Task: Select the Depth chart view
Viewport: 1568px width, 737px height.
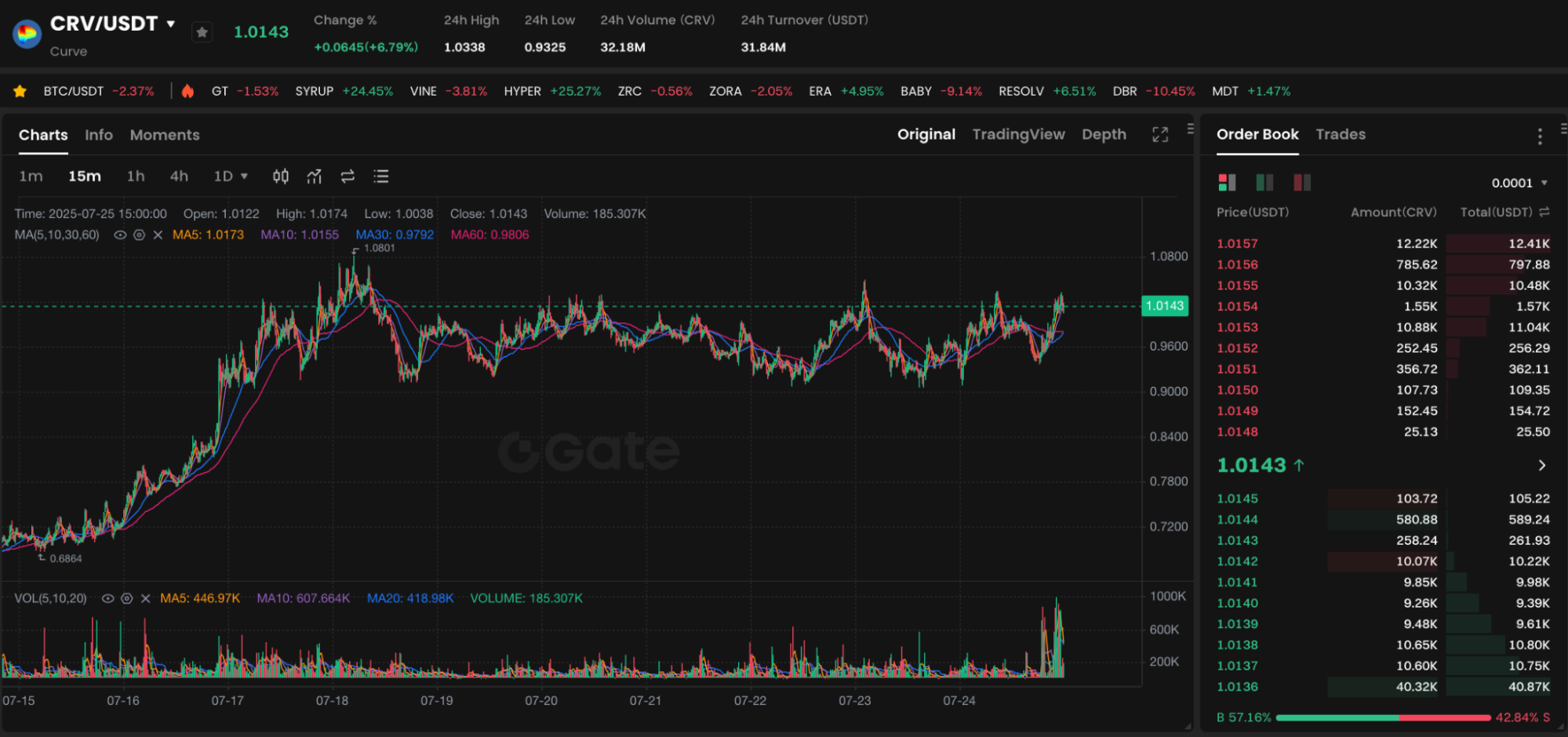Action: pyautogui.click(x=1104, y=134)
